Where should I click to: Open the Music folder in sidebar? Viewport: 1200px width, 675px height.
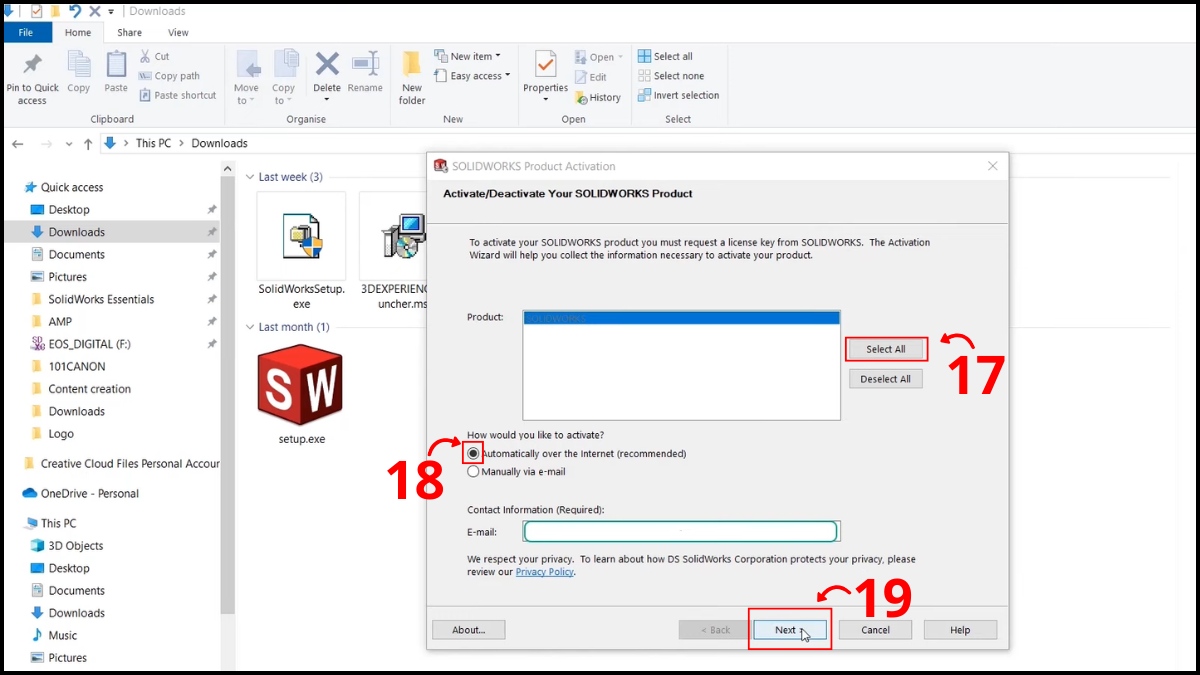[54, 635]
